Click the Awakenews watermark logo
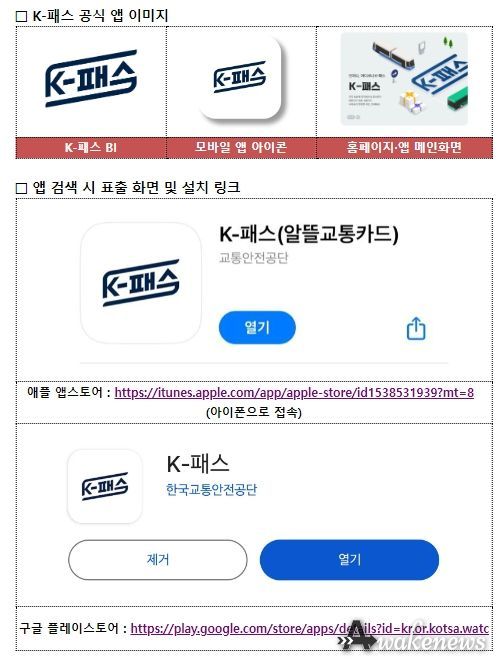The width and height of the screenshot is (503, 664). [x=413, y=639]
